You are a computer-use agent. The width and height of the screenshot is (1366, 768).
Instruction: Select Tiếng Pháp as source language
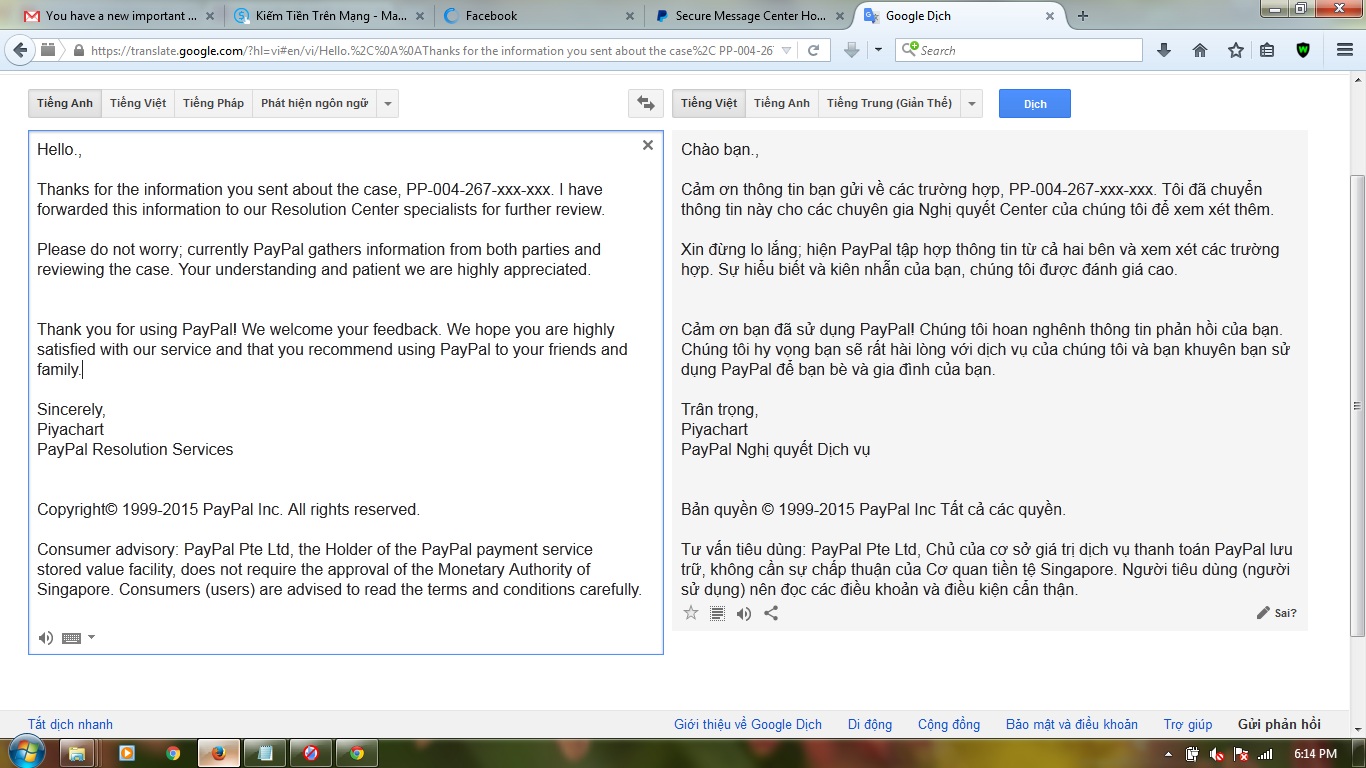point(213,103)
